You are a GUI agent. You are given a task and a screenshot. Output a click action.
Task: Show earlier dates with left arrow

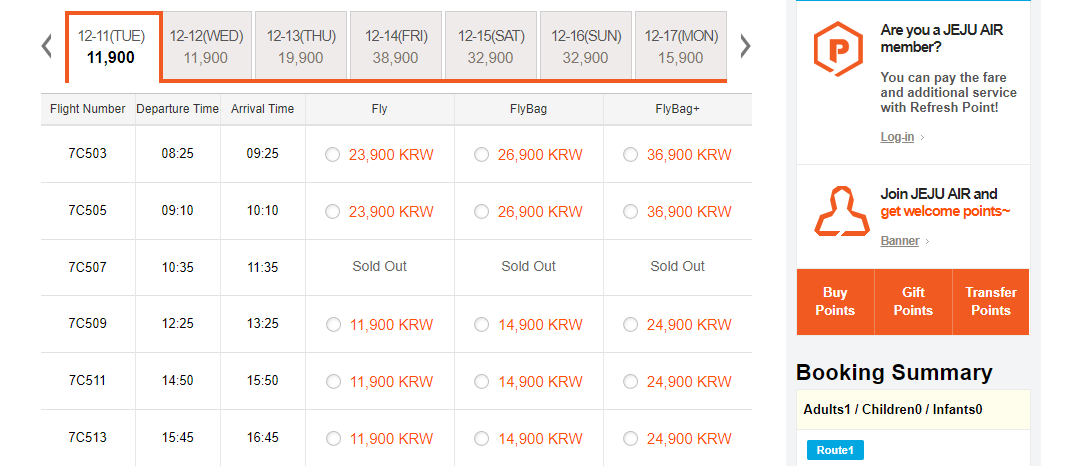click(x=47, y=47)
